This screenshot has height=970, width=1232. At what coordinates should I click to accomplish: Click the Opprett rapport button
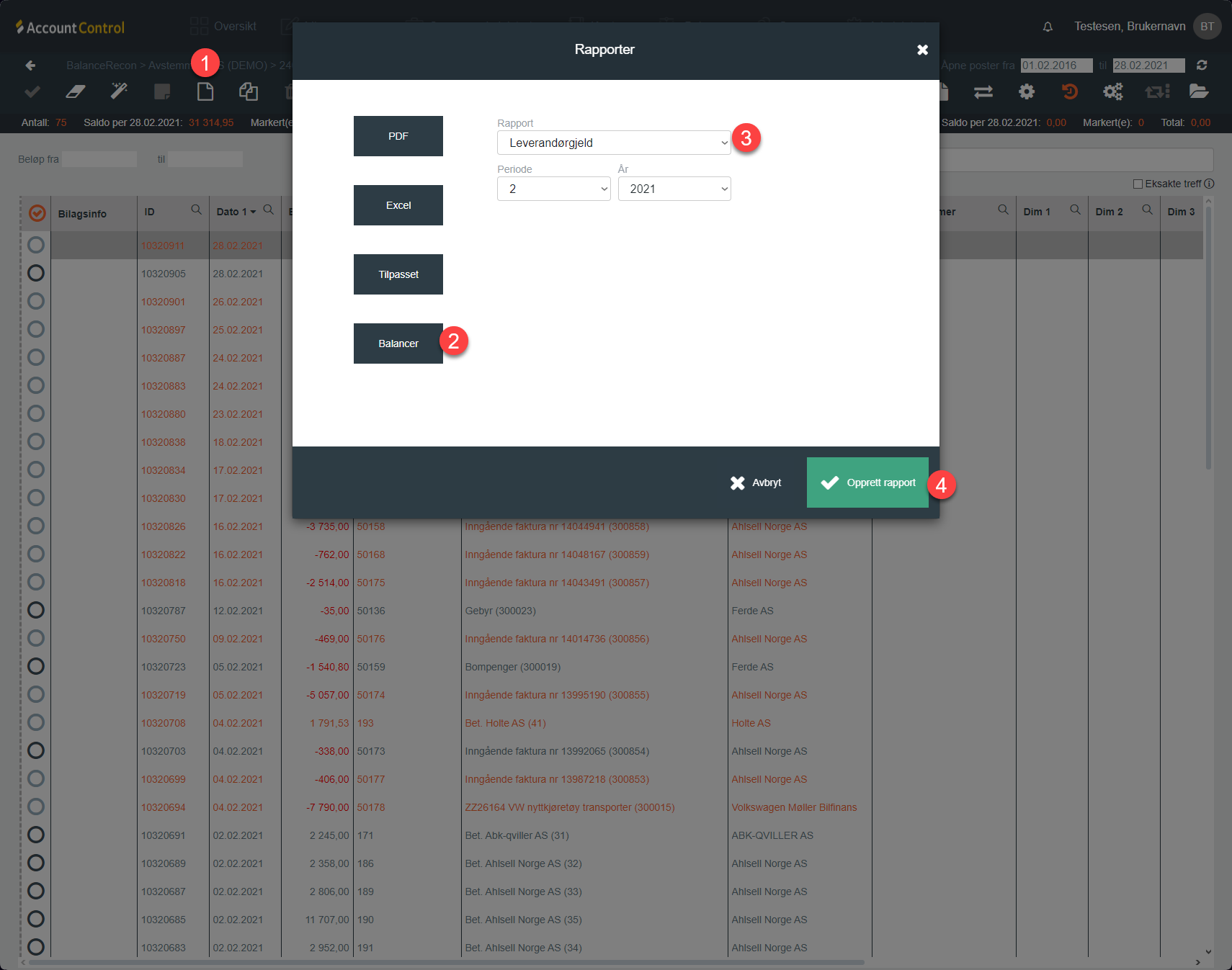click(867, 482)
